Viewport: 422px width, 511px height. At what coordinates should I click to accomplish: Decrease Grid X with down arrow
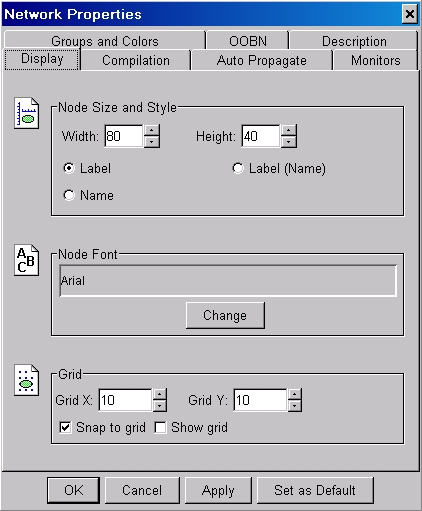[x=160, y=406]
